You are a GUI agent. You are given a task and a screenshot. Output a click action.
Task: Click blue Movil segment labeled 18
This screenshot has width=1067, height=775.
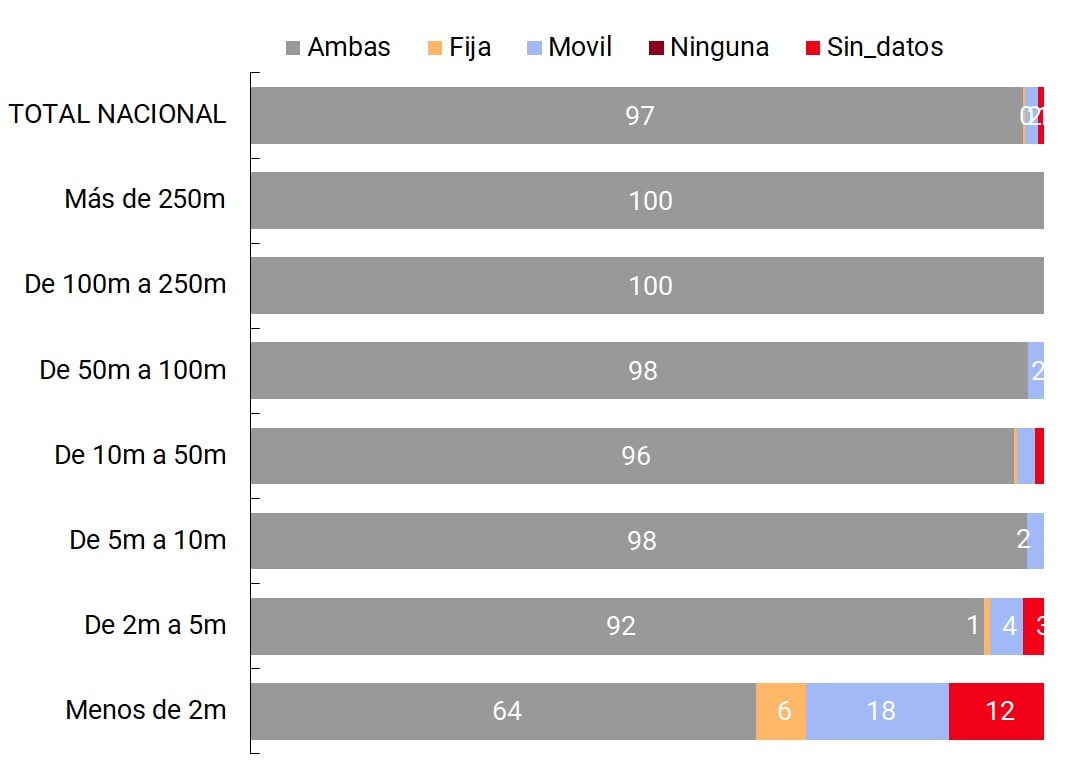877,711
